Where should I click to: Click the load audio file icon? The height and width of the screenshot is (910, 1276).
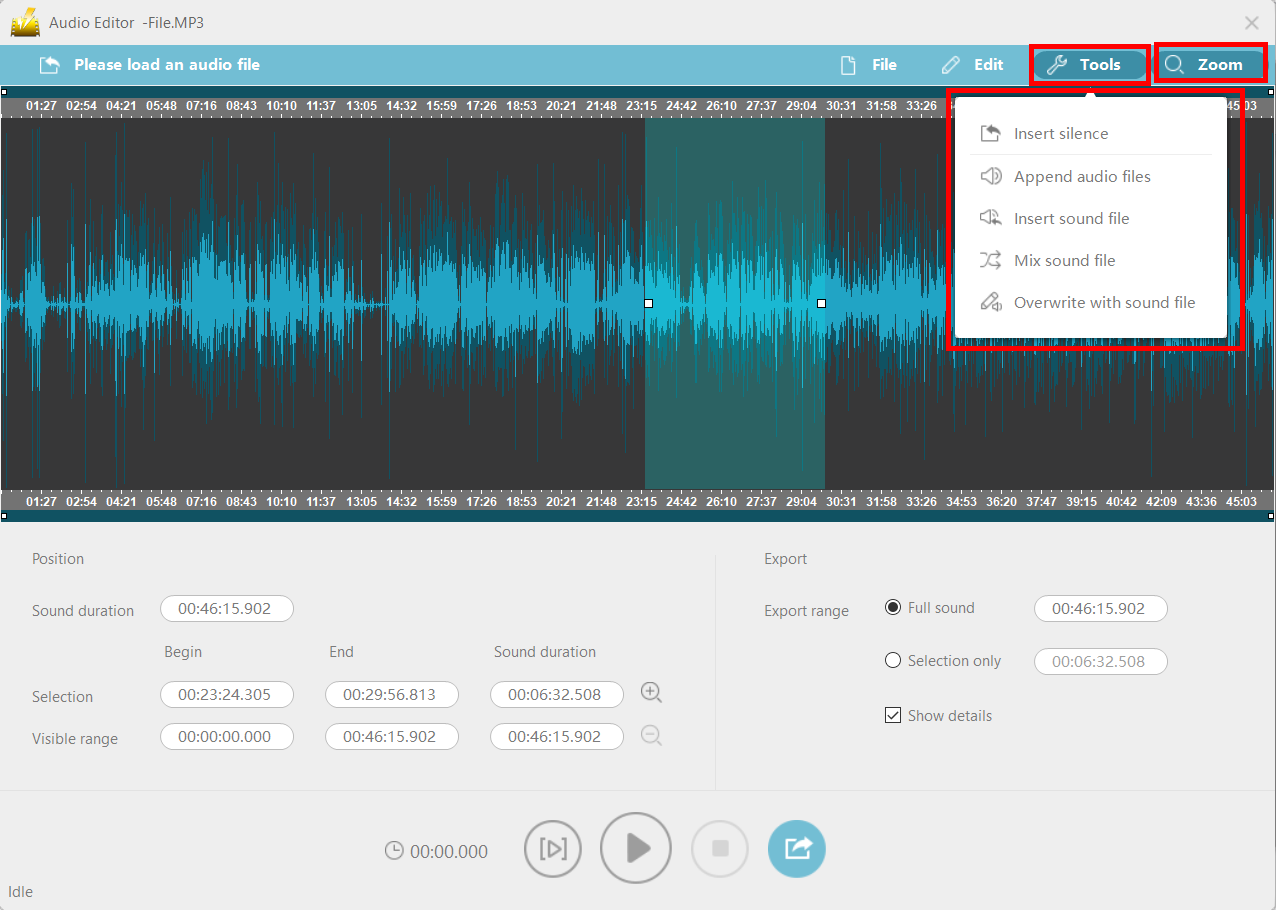pyautogui.click(x=50, y=64)
